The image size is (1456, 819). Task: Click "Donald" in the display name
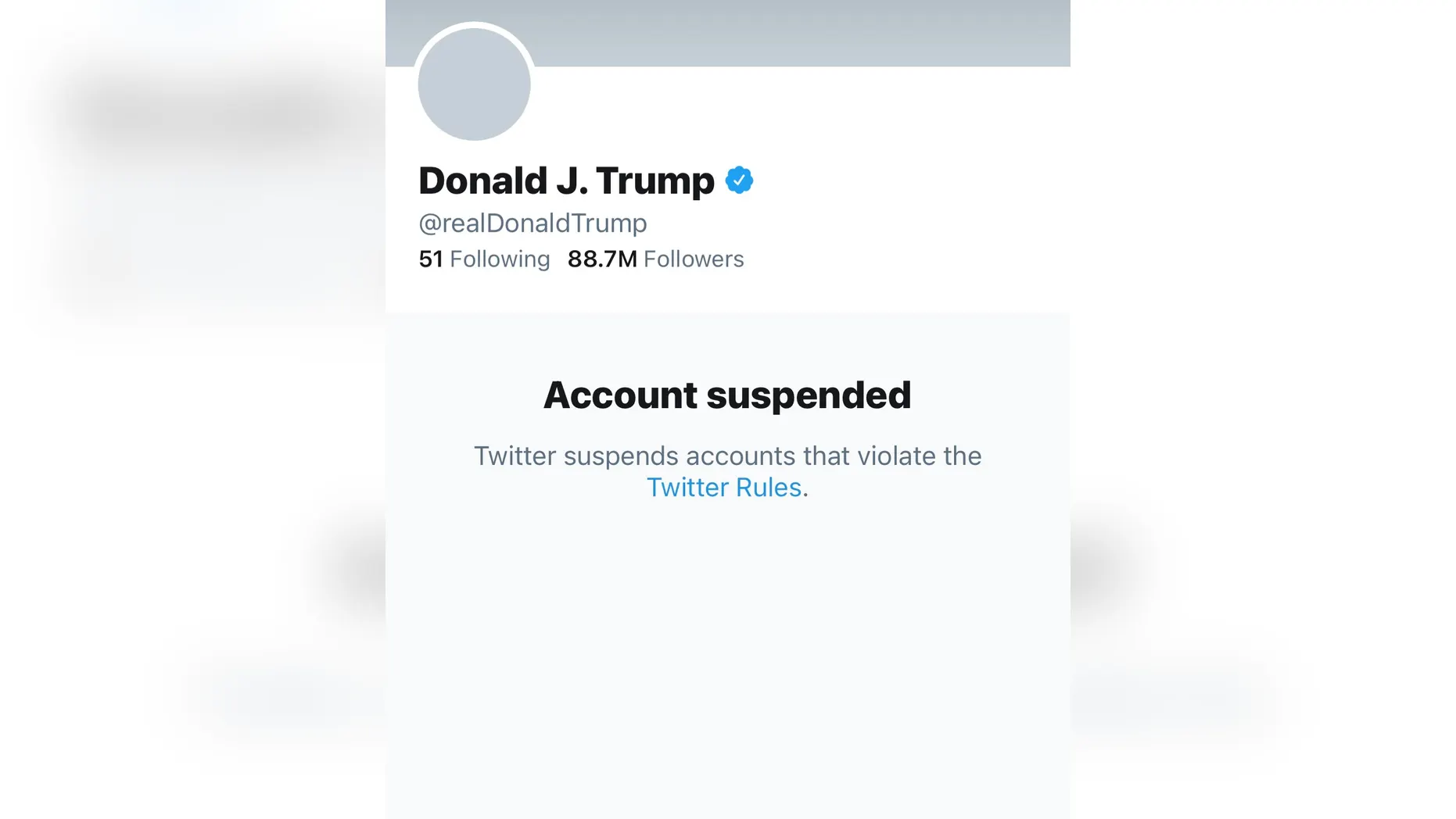[482, 181]
